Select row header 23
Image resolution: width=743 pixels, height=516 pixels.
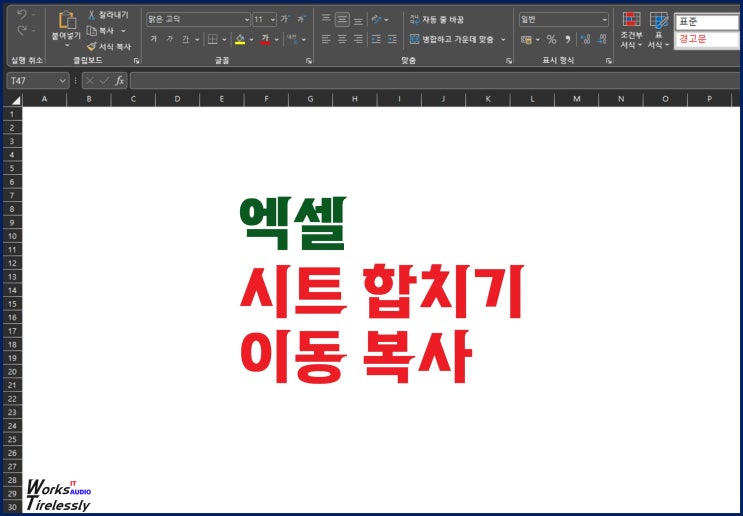click(12, 412)
